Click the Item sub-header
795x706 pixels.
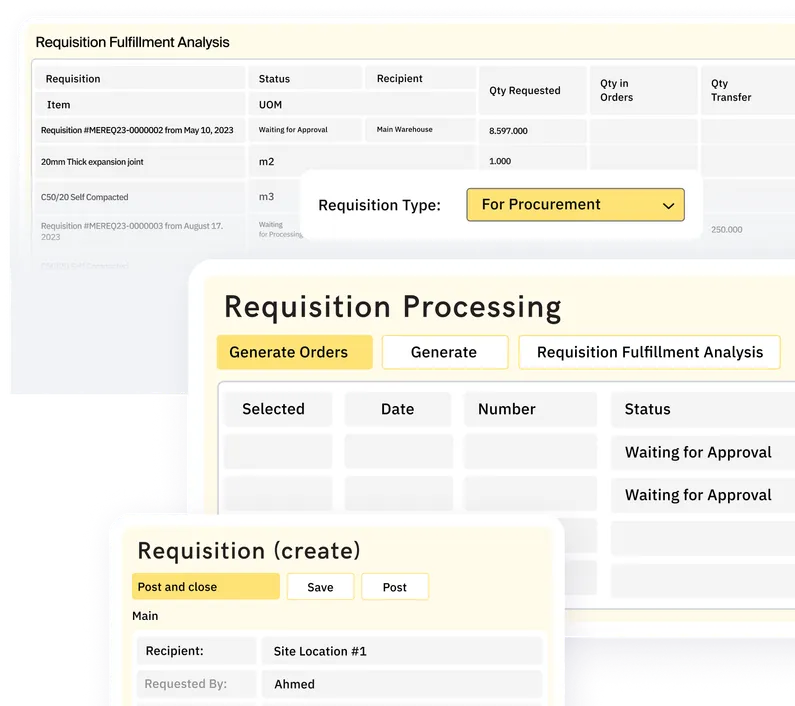click(x=139, y=104)
